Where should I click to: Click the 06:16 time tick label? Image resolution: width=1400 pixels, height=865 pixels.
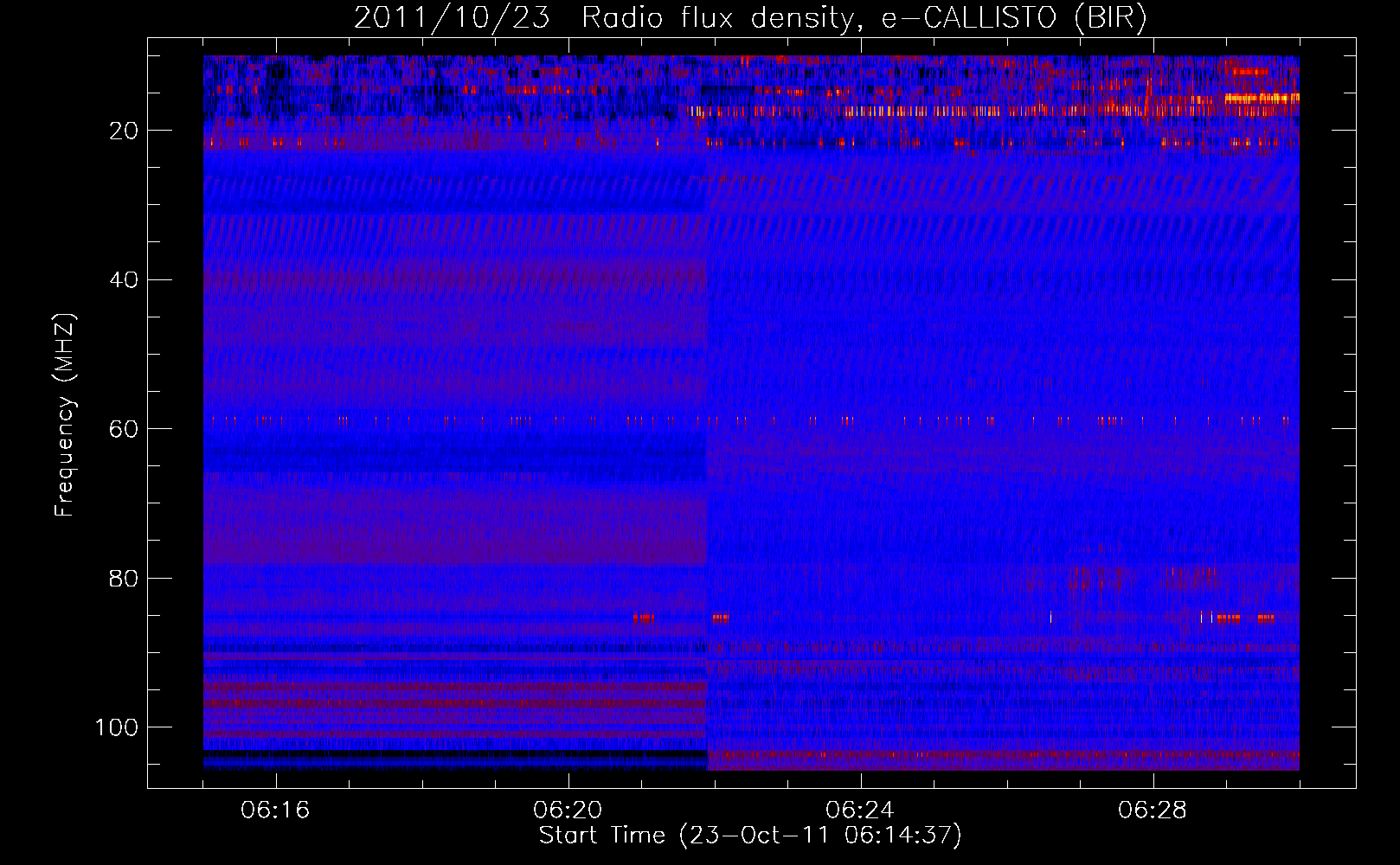click(x=275, y=811)
